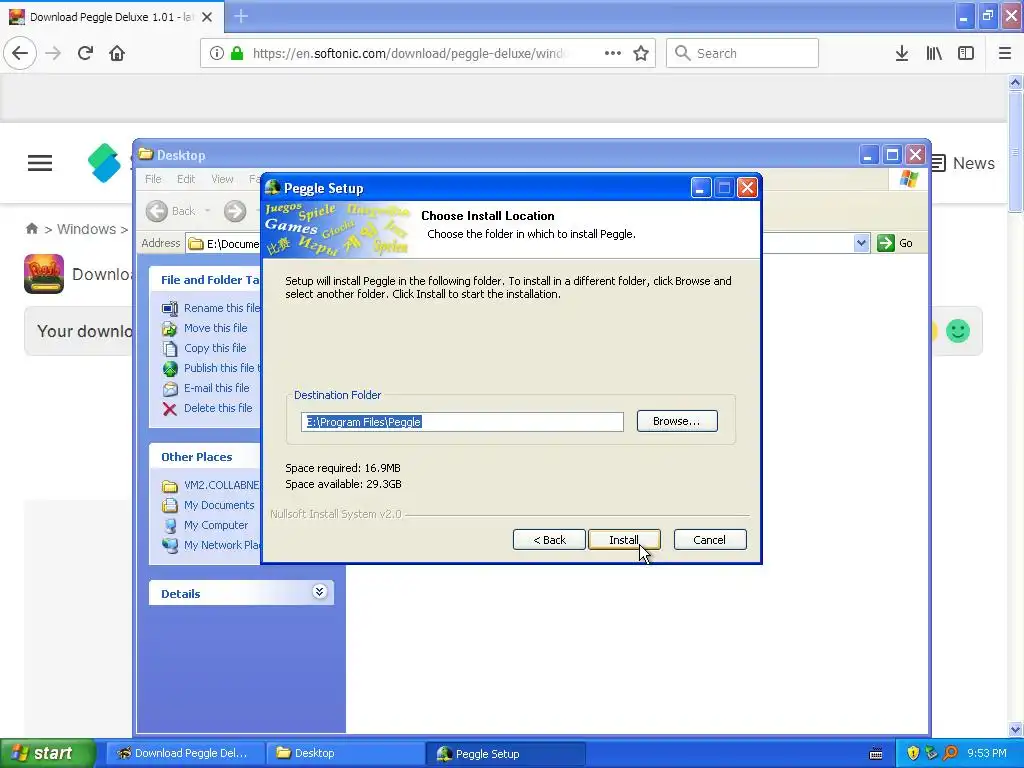Click Forward arrow in Desktop explorer

tap(235, 211)
